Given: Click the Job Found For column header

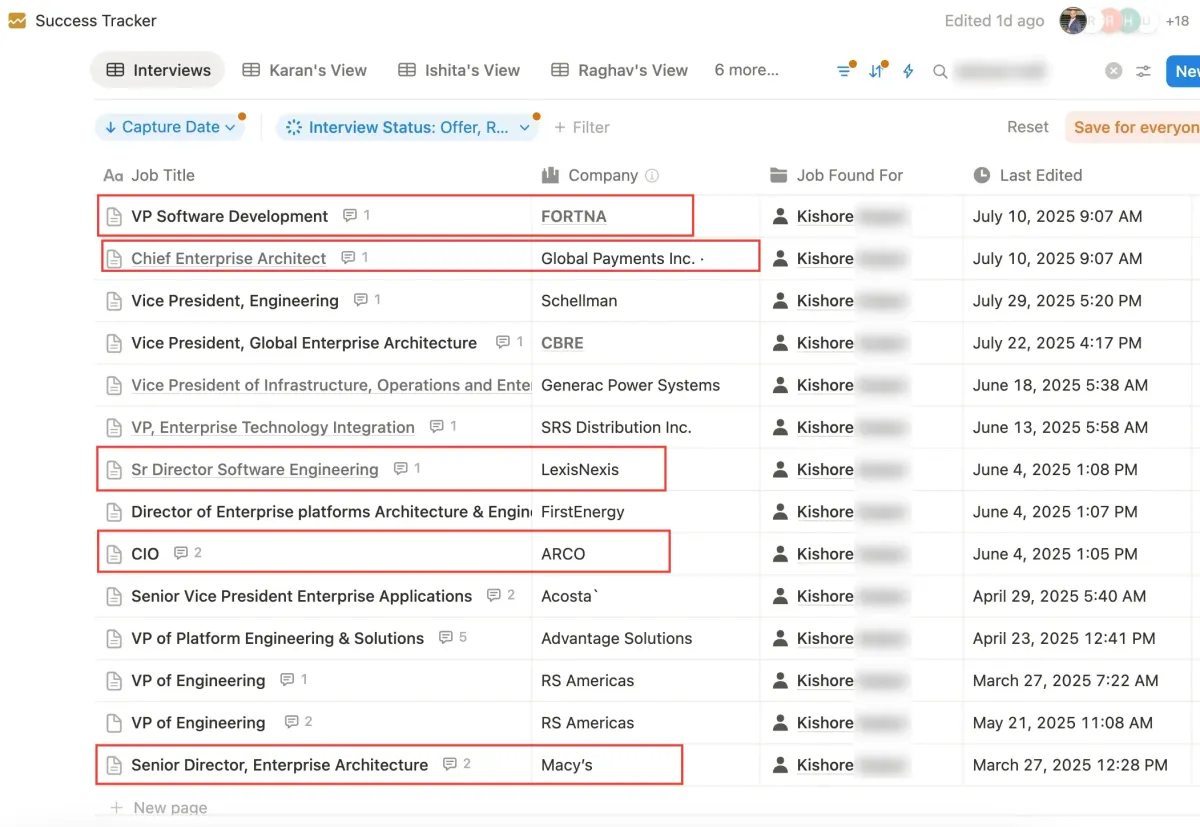Looking at the screenshot, I should [837, 175].
